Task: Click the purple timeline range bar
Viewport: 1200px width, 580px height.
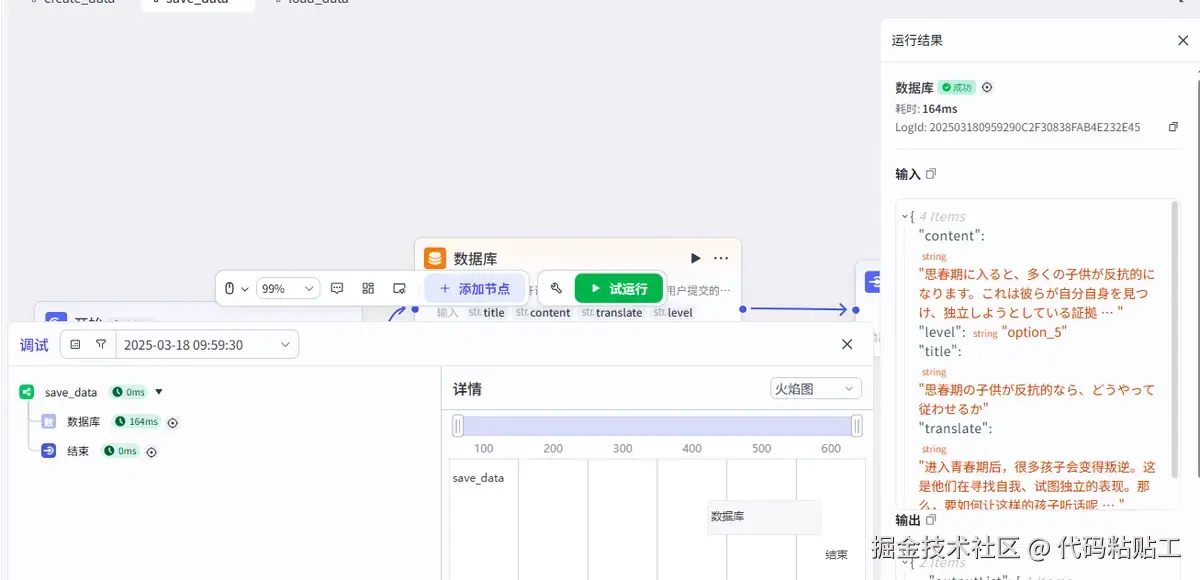Action: pyautogui.click(x=658, y=427)
